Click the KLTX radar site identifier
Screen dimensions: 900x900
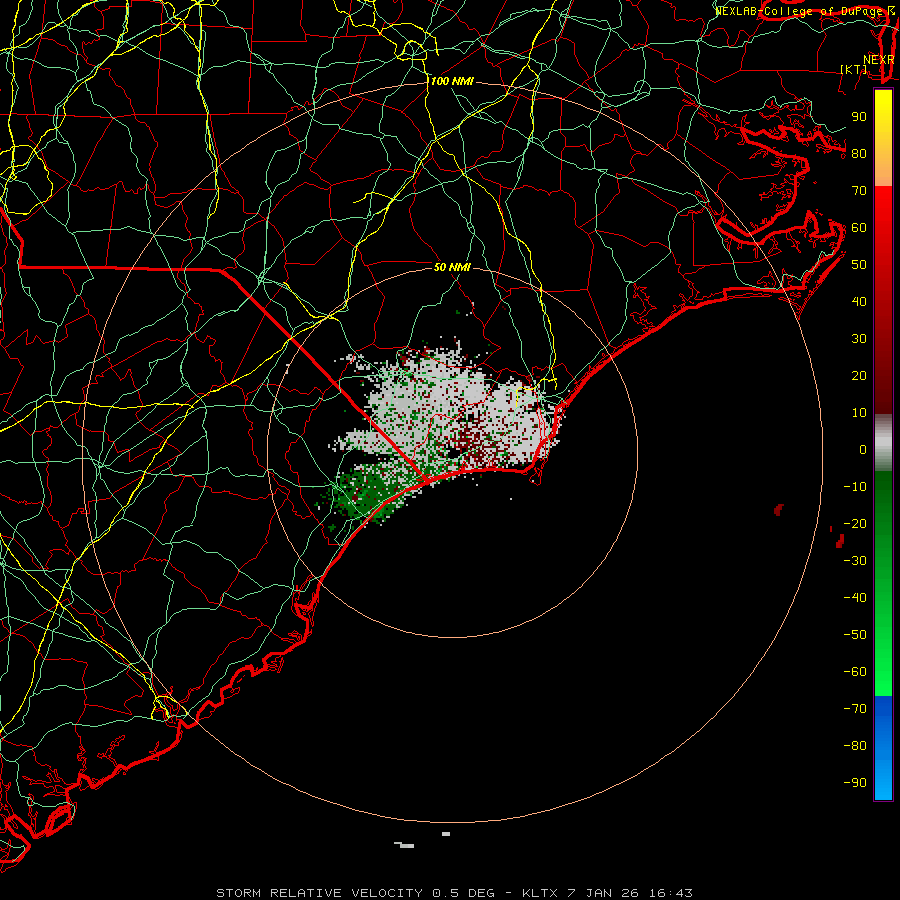coord(540,893)
